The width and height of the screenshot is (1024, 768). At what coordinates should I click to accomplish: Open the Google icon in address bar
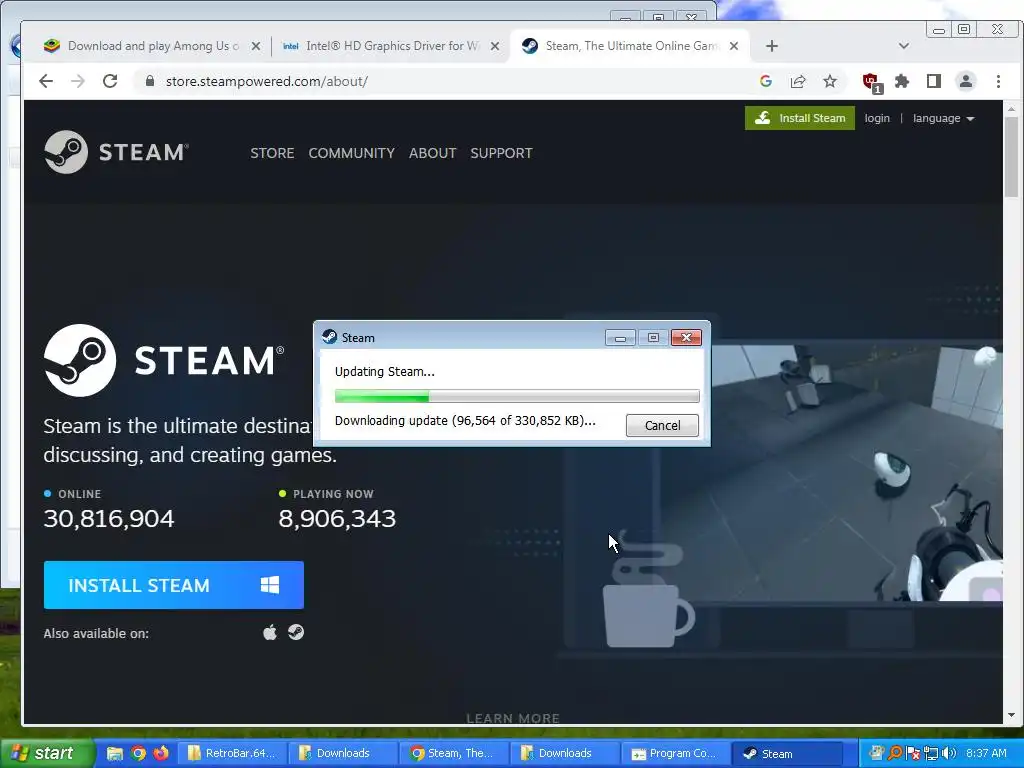coord(766,81)
